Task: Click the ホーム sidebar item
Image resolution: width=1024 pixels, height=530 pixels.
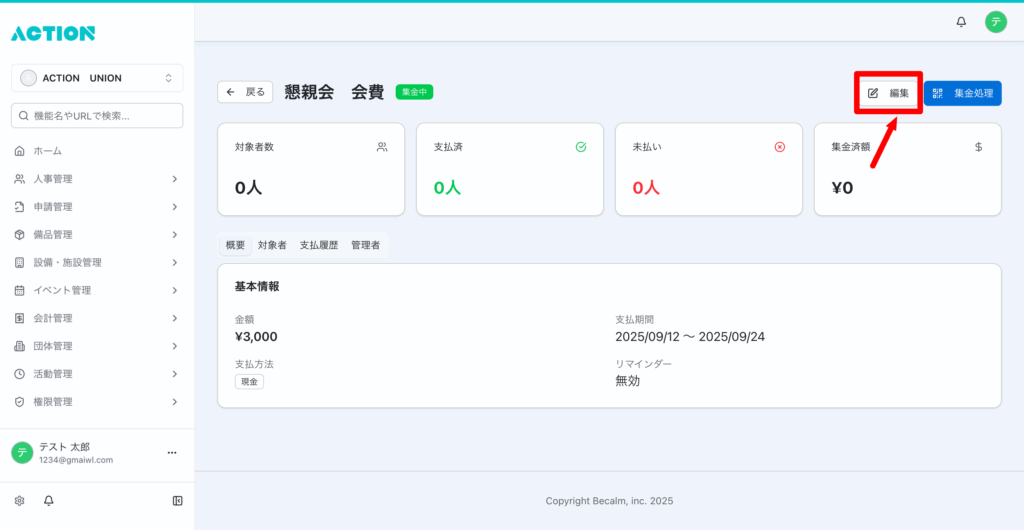Action: pos(47,151)
